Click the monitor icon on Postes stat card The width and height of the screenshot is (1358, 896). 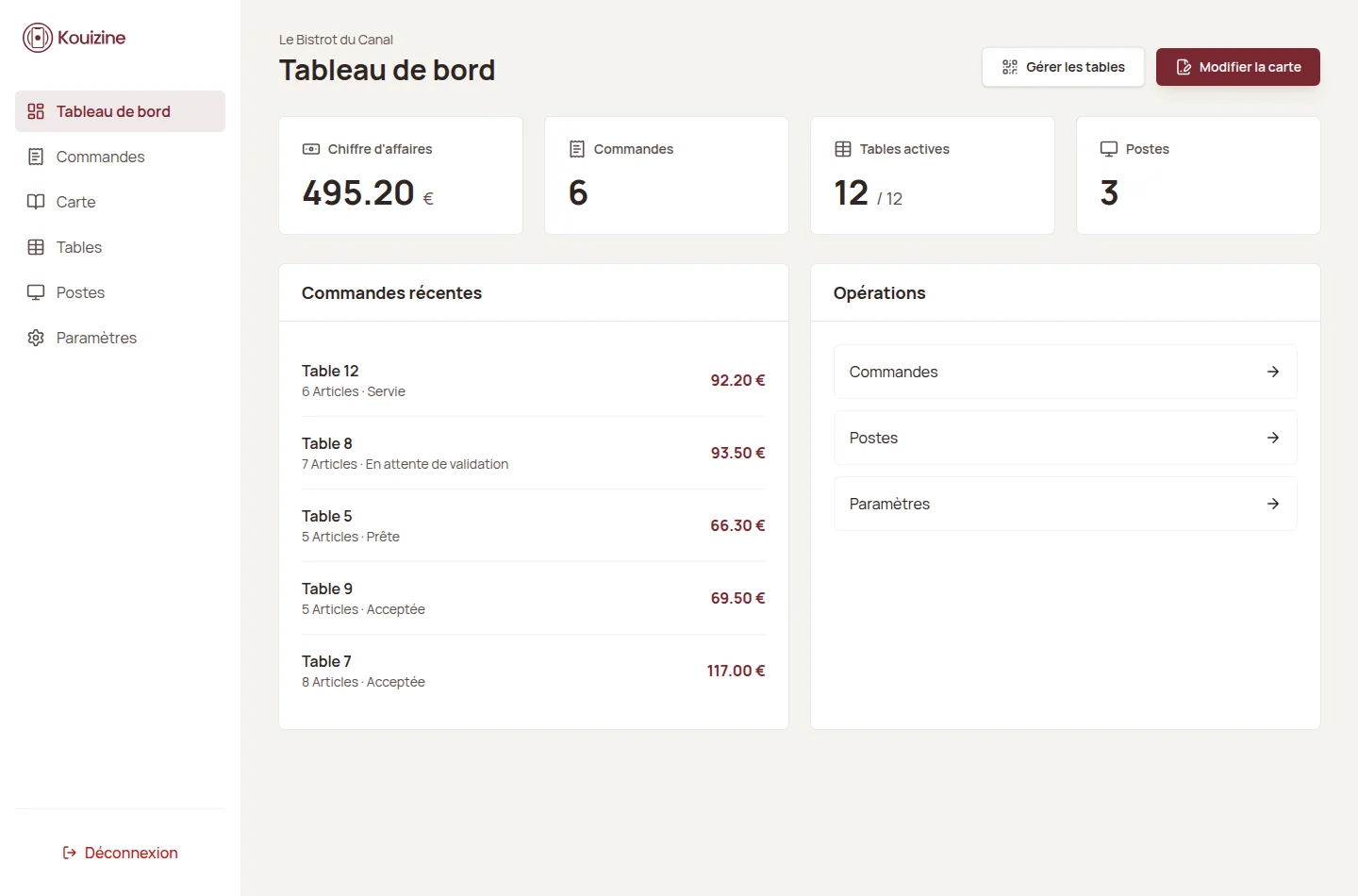[x=1109, y=149]
